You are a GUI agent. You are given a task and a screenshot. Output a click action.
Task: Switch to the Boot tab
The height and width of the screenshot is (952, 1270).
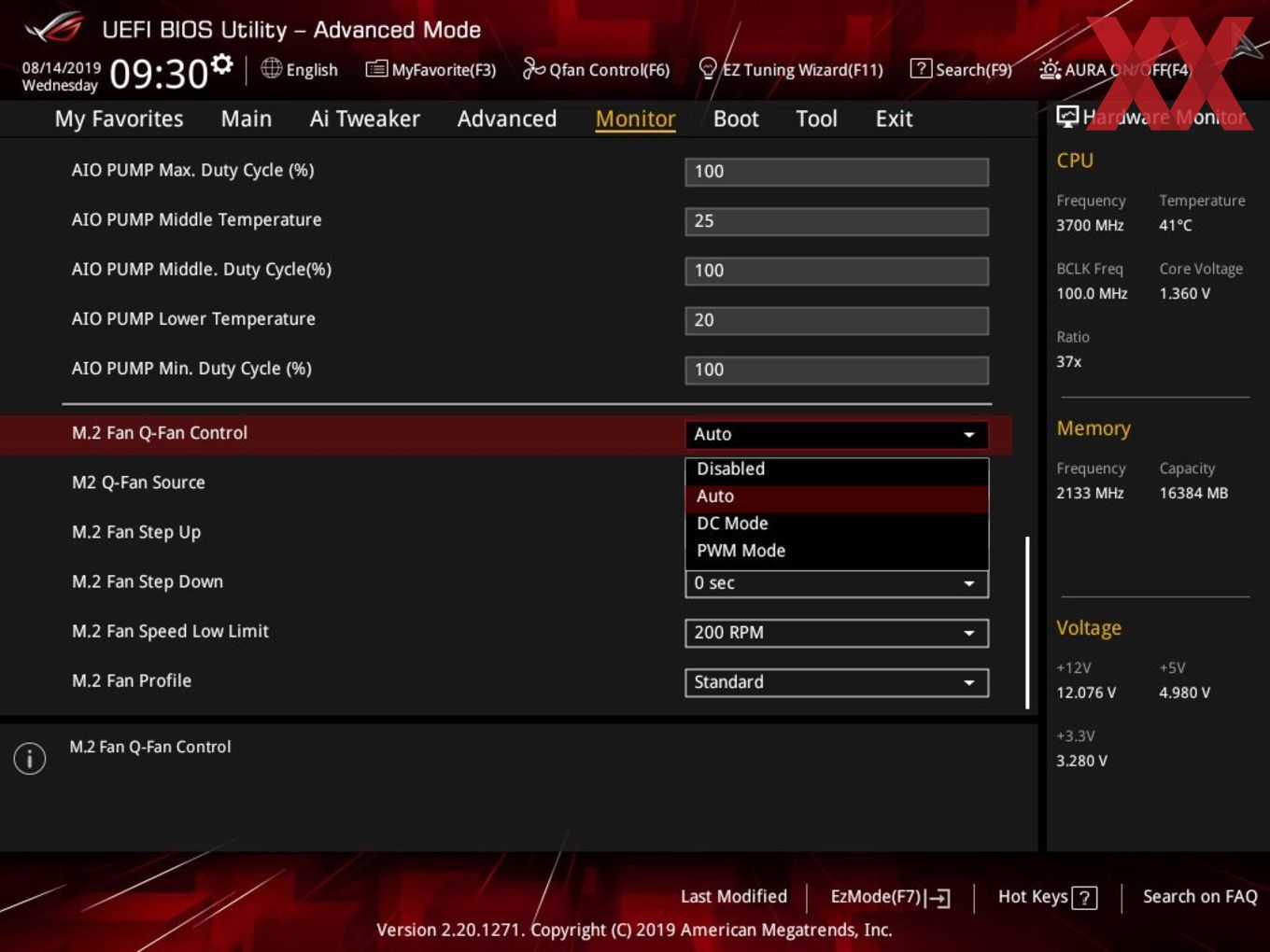tap(736, 119)
